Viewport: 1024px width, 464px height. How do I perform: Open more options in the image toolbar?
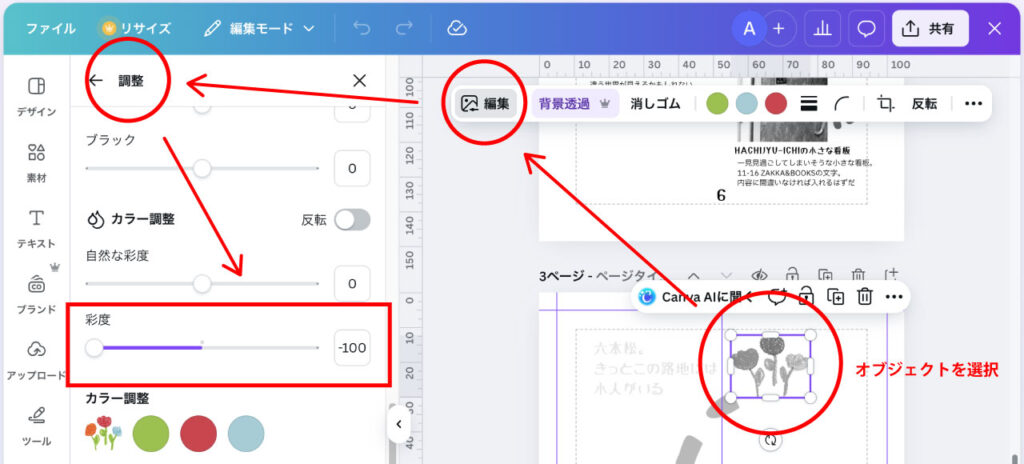tap(972, 103)
